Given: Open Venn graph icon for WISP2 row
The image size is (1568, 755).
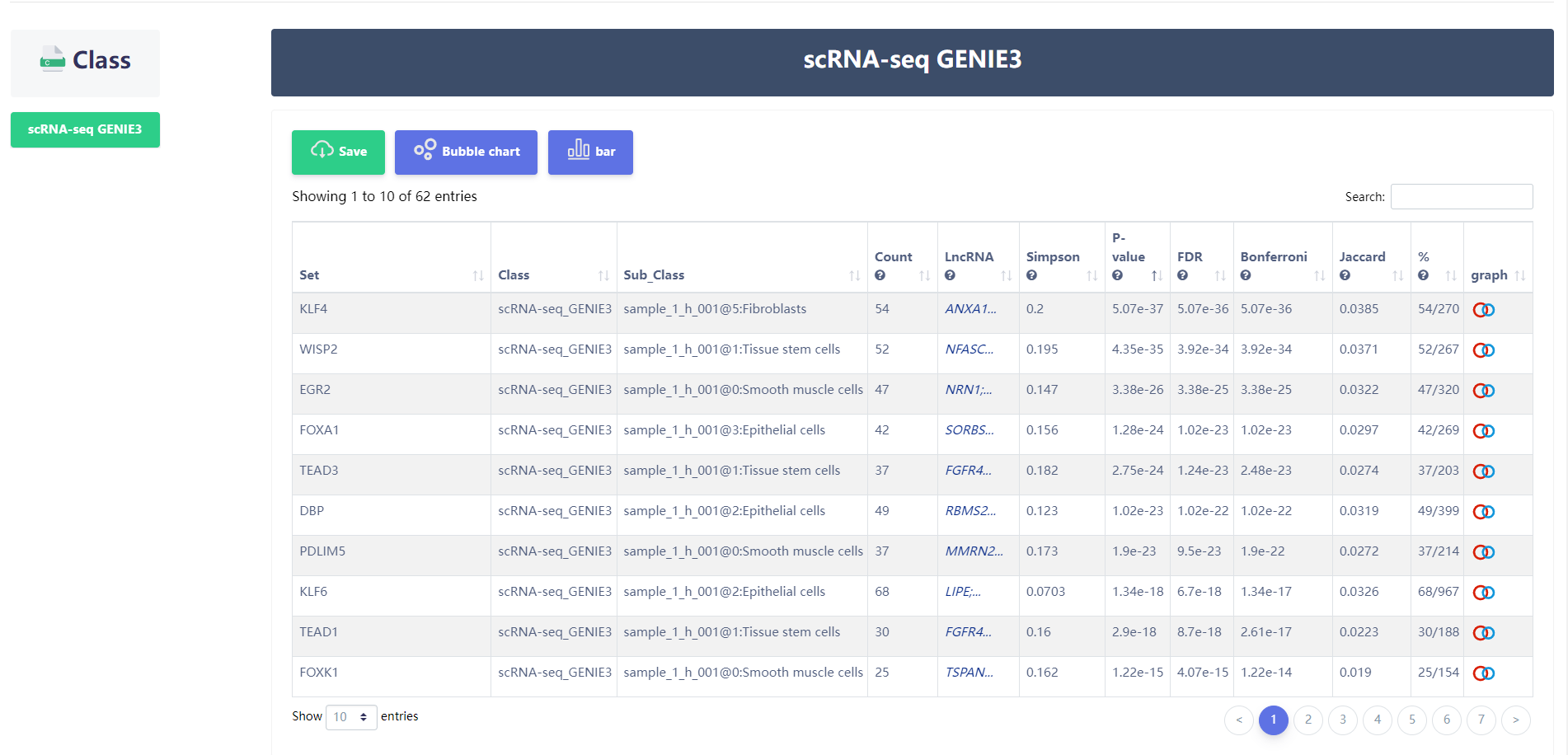Looking at the screenshot, I should tap(1484, 350).
